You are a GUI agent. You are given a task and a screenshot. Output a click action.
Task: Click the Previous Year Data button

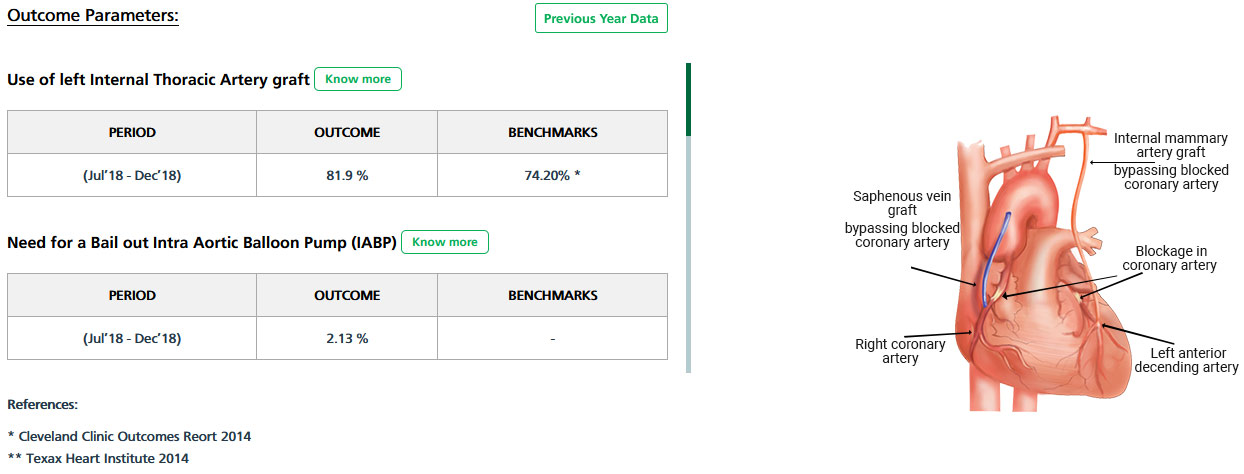pyautogui.click(x=601, y=18)
